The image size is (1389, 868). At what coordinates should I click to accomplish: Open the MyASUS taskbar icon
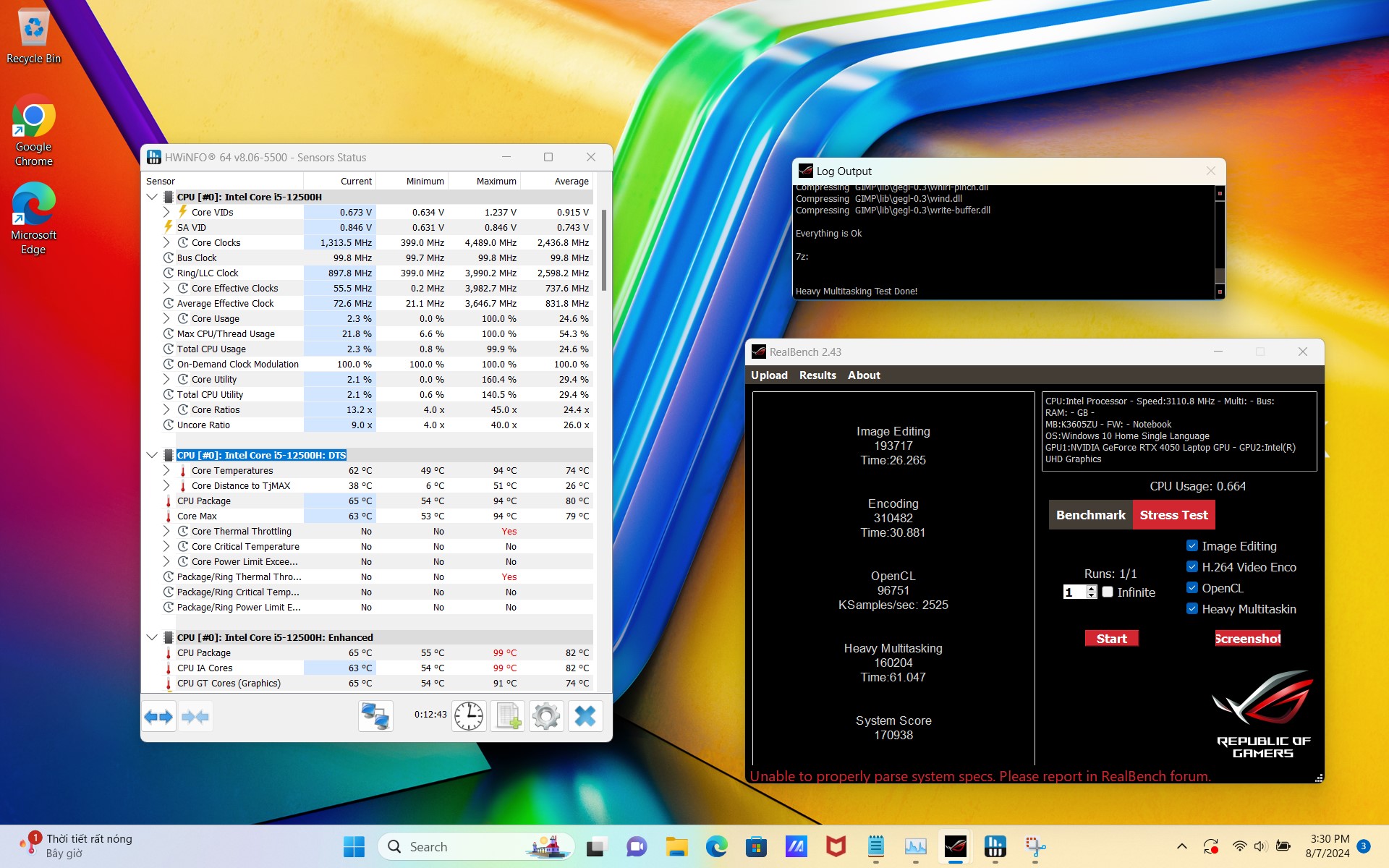(x=796, y=846)
